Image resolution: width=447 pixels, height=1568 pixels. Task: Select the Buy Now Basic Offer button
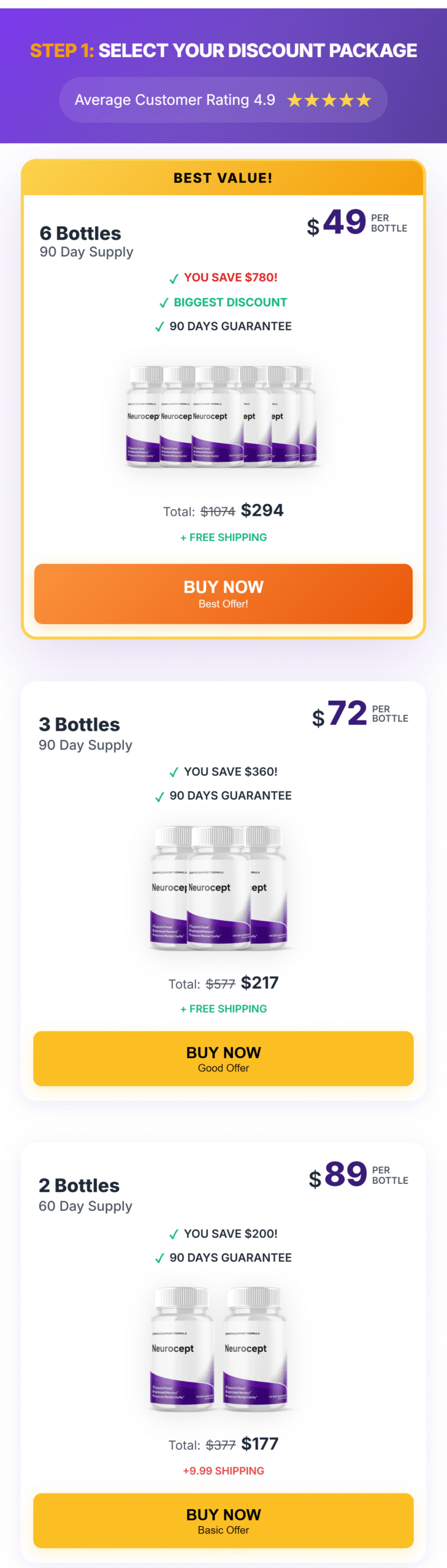[223, 1520]
